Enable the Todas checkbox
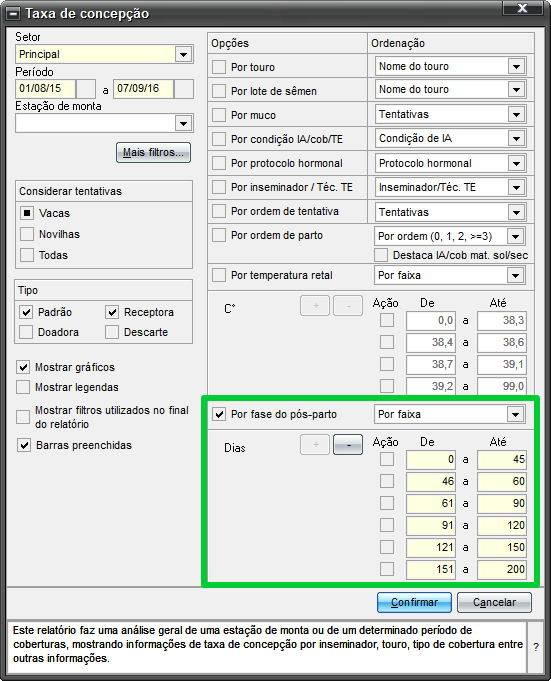The height and width of the screenshot is (681, 551). (x=27, y=255)
